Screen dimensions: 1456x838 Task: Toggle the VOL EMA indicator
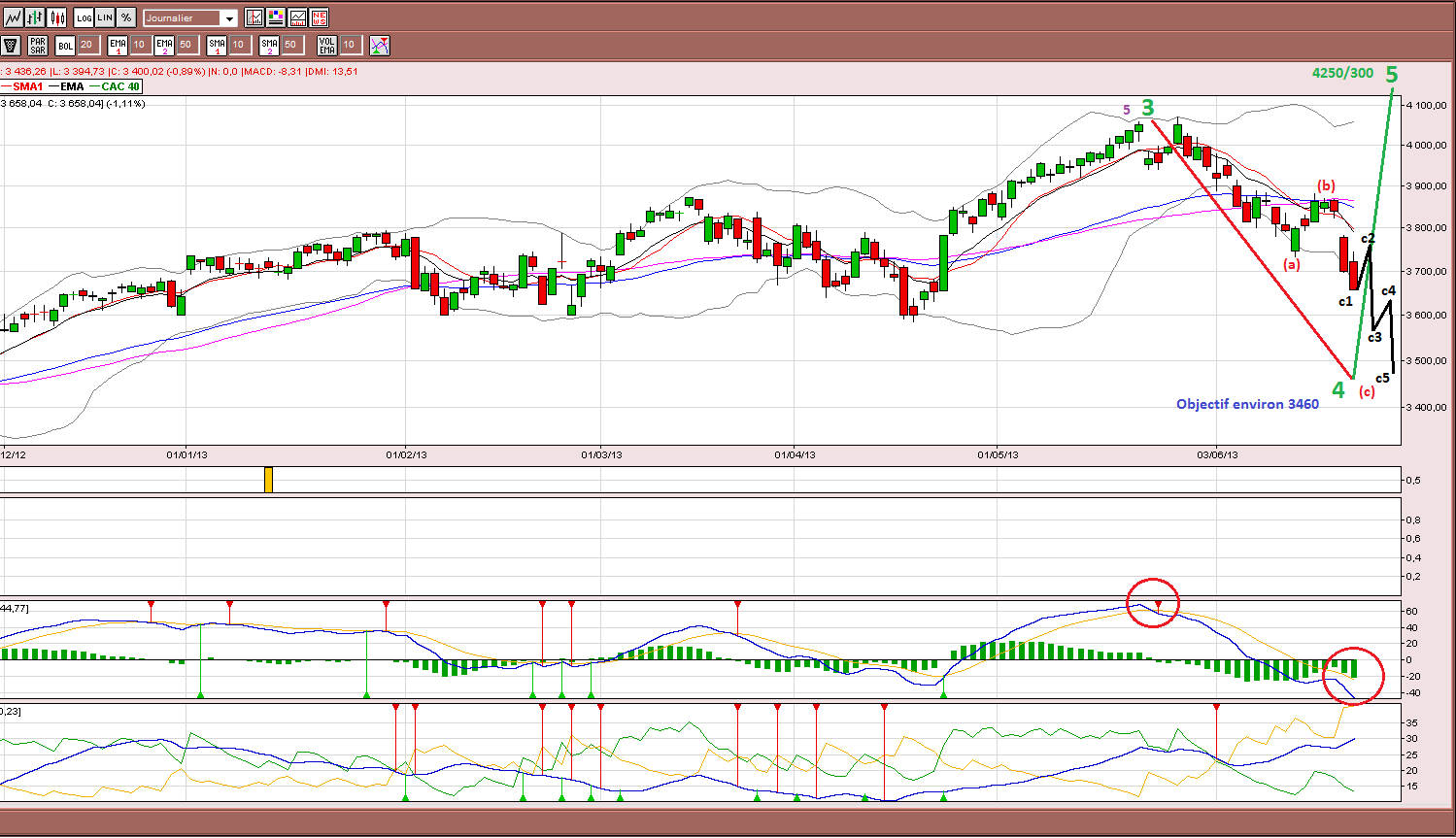click(x=327, y=45)
